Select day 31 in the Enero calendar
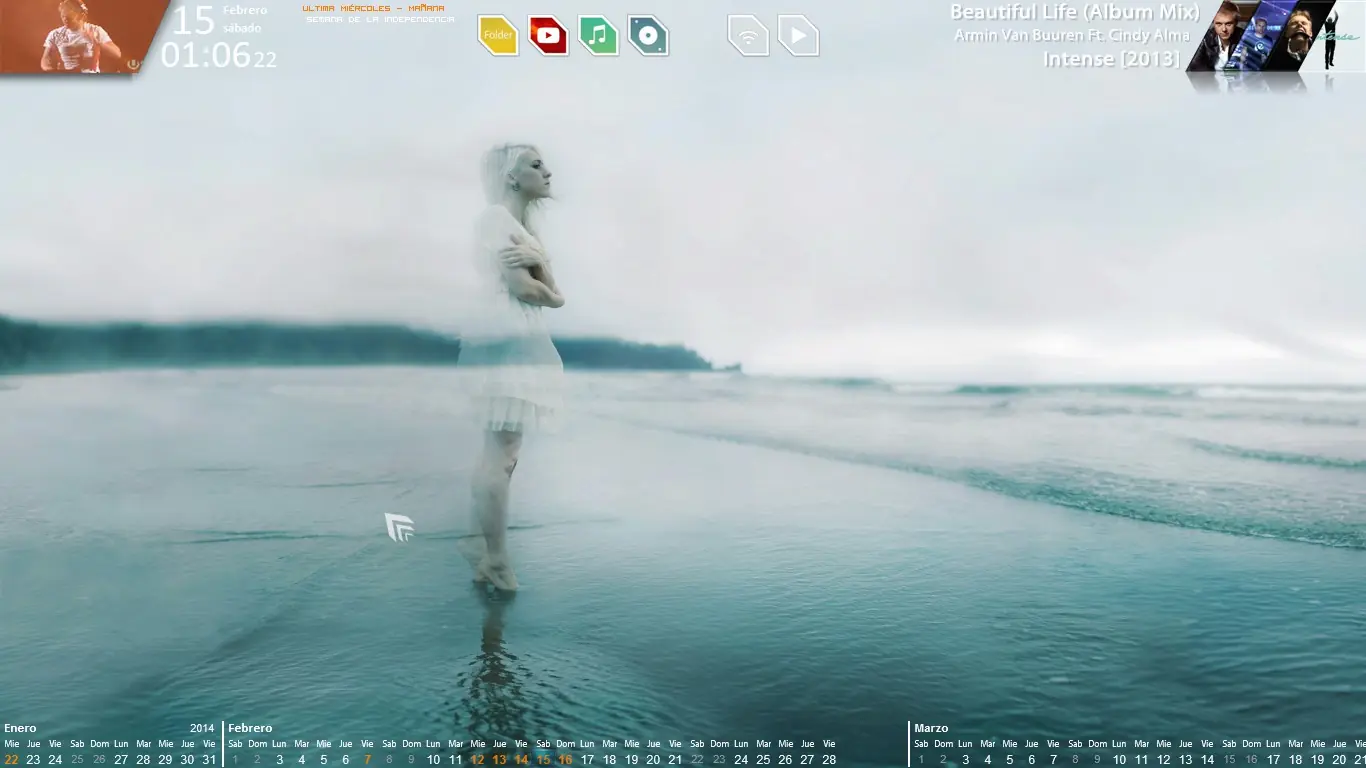Screen dimensions: 1366x768 click(209, 760)
